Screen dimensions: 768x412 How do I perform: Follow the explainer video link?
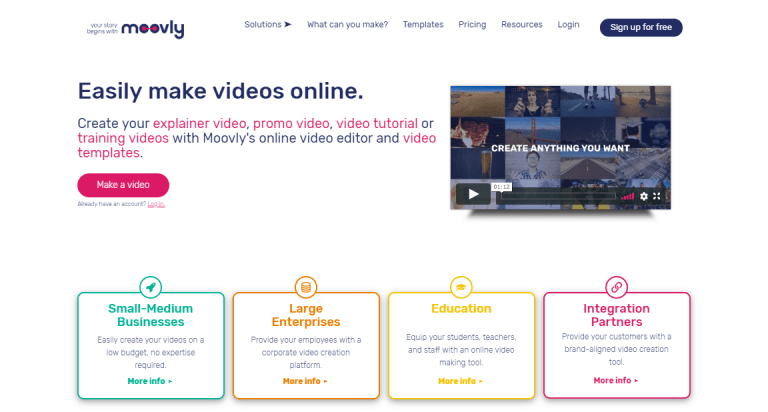click(199, 123)
